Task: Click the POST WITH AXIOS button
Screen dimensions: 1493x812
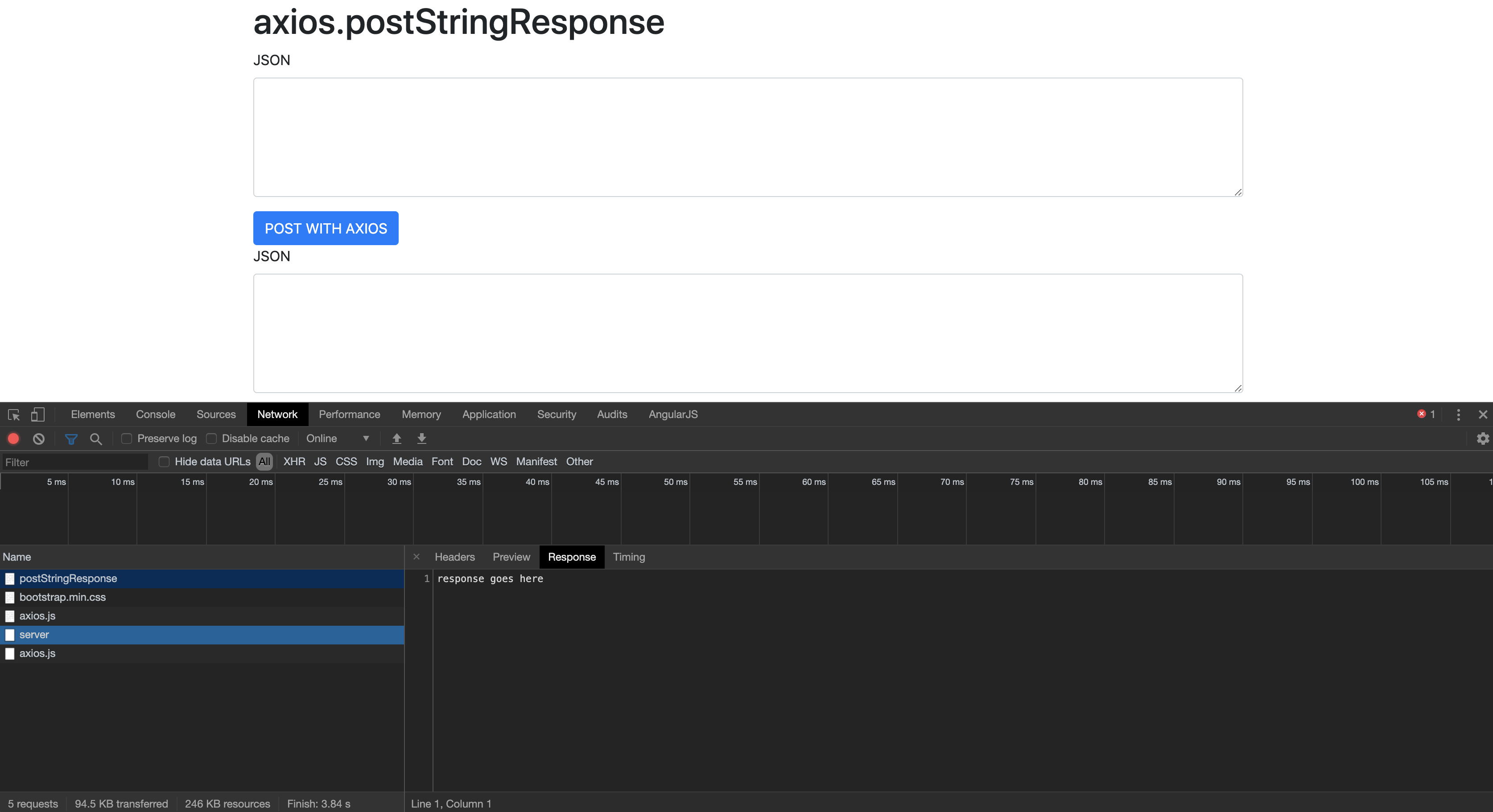Action: coord(326,228)
